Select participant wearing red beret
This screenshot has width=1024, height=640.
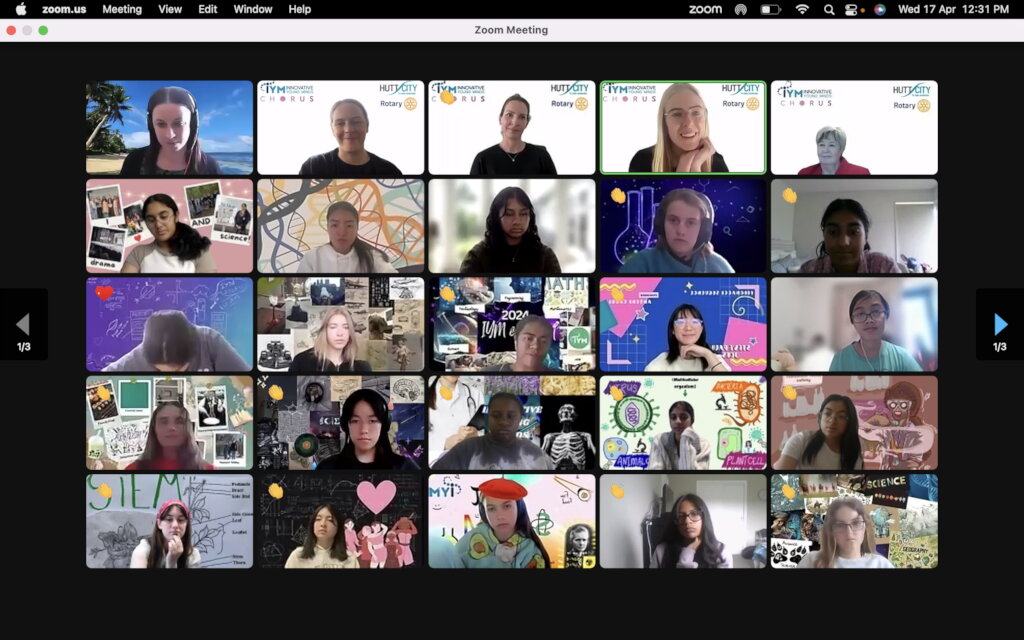tap(512, 521)
